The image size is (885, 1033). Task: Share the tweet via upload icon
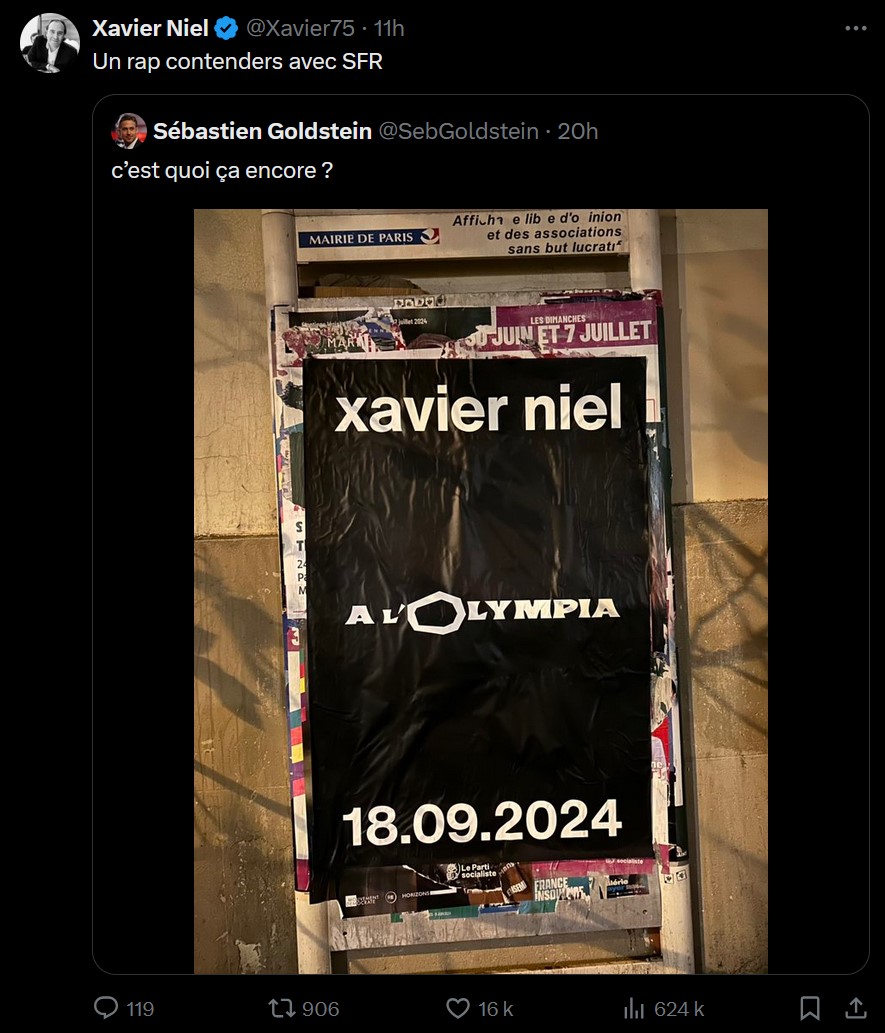point(855,1007)
